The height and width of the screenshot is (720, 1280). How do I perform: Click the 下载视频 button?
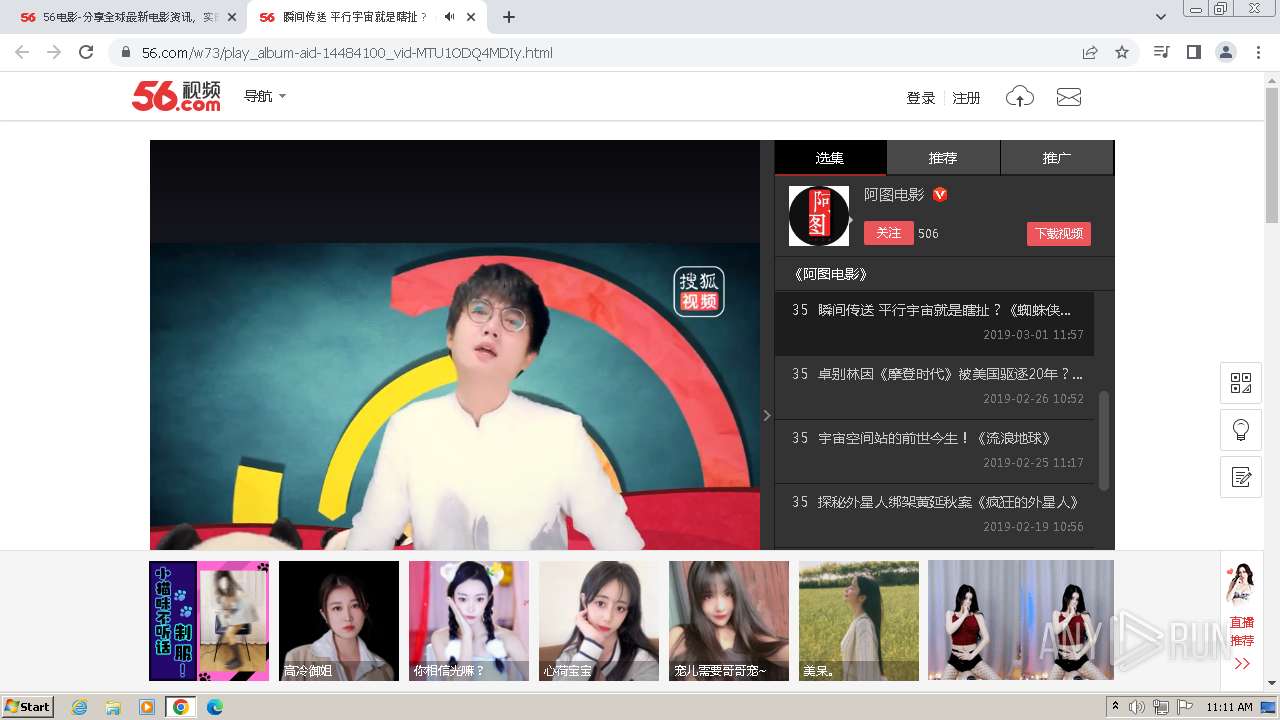1058,233
